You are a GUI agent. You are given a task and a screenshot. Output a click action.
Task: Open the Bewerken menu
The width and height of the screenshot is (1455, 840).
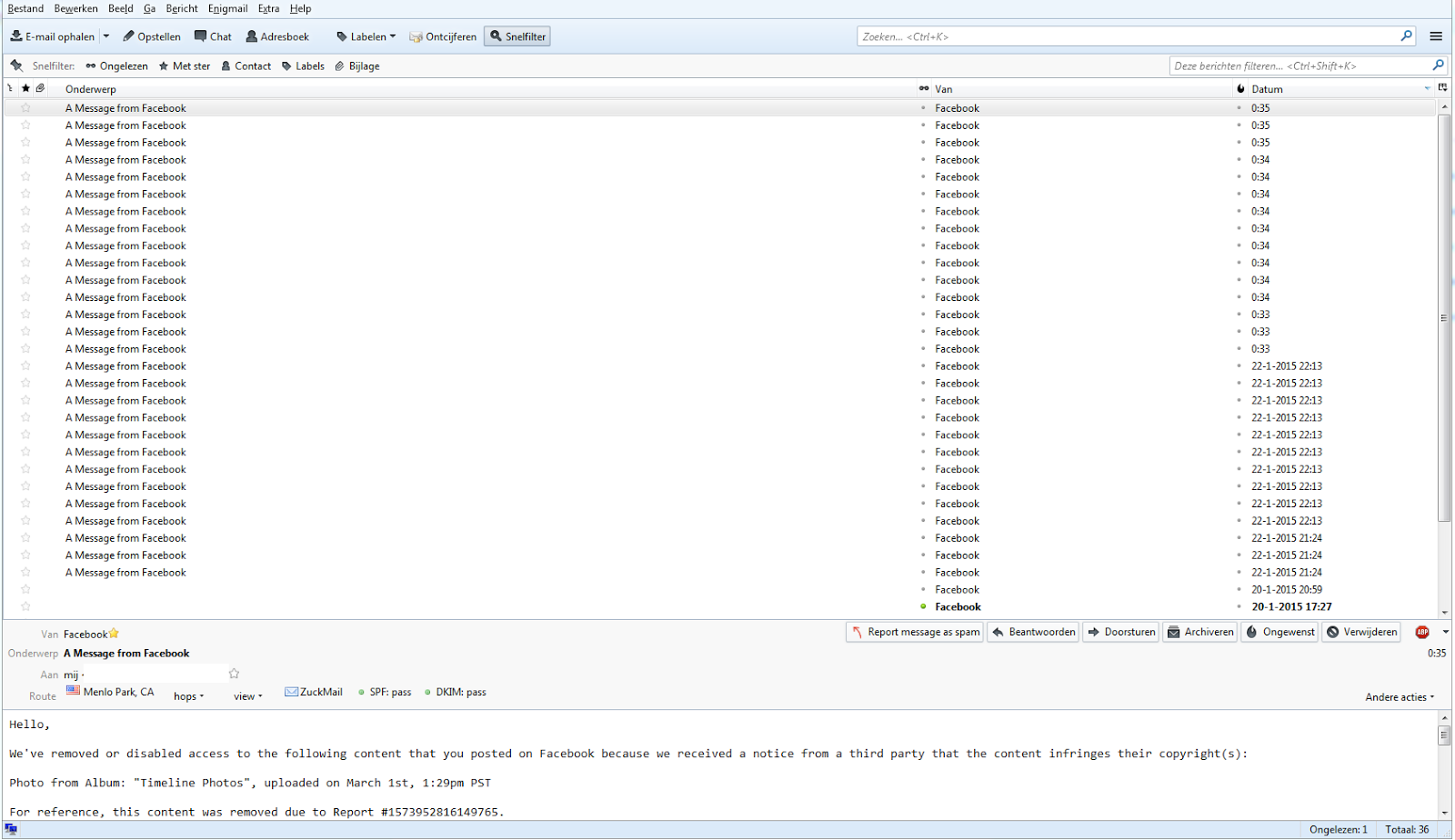[76, 8]
